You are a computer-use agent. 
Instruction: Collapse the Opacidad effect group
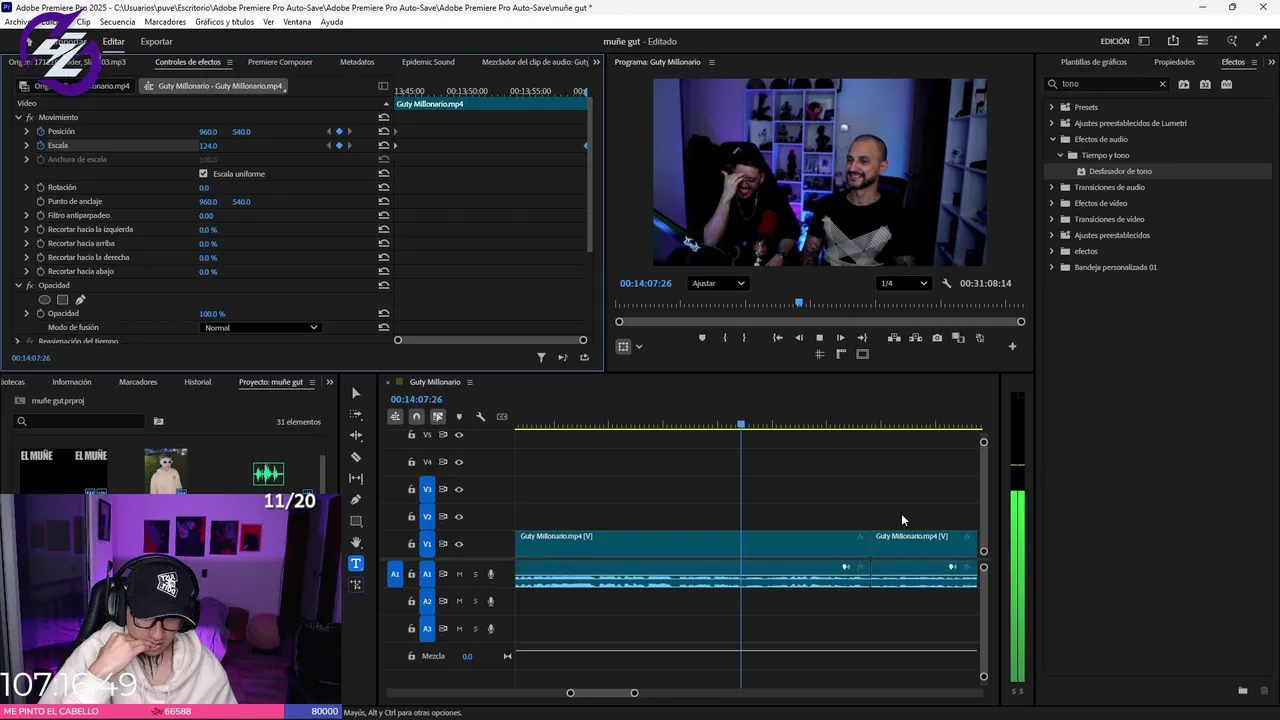pyautogui.click(x=18, y=285)
